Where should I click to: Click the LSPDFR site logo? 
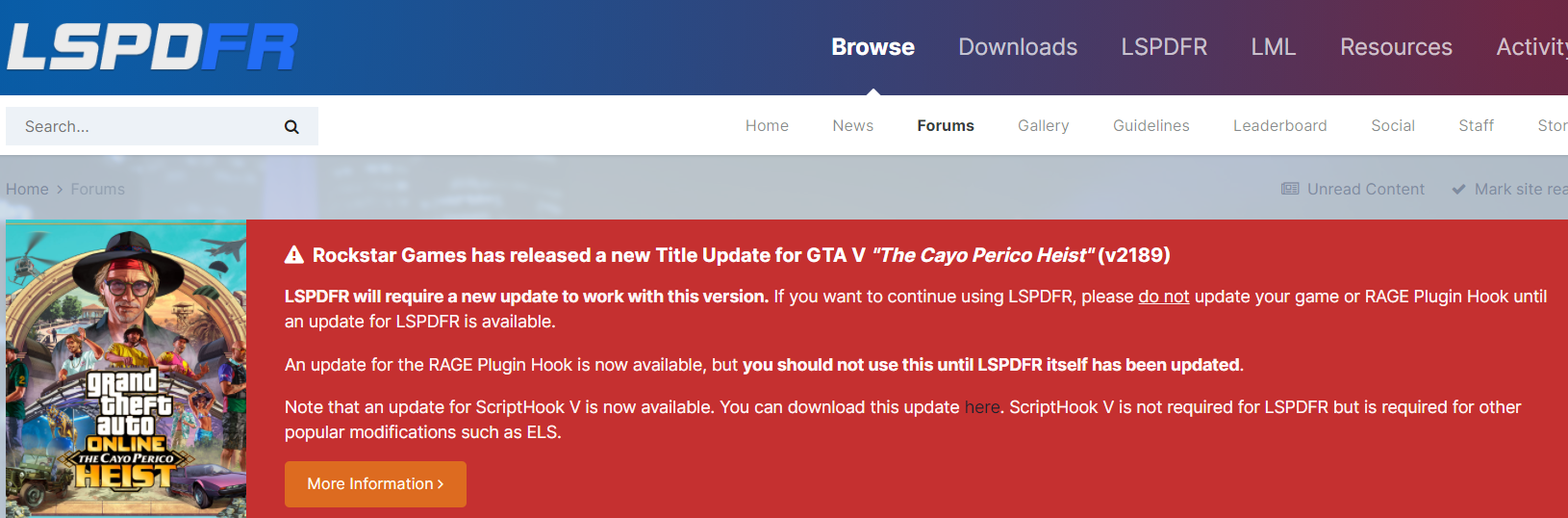[152, 47]
